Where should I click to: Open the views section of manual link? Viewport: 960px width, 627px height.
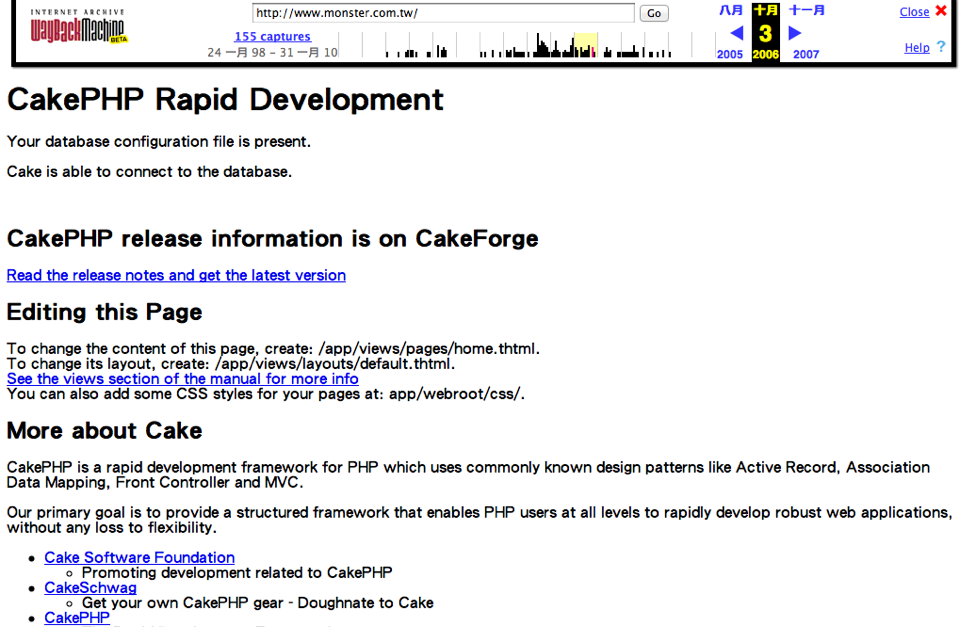point(182,379)
